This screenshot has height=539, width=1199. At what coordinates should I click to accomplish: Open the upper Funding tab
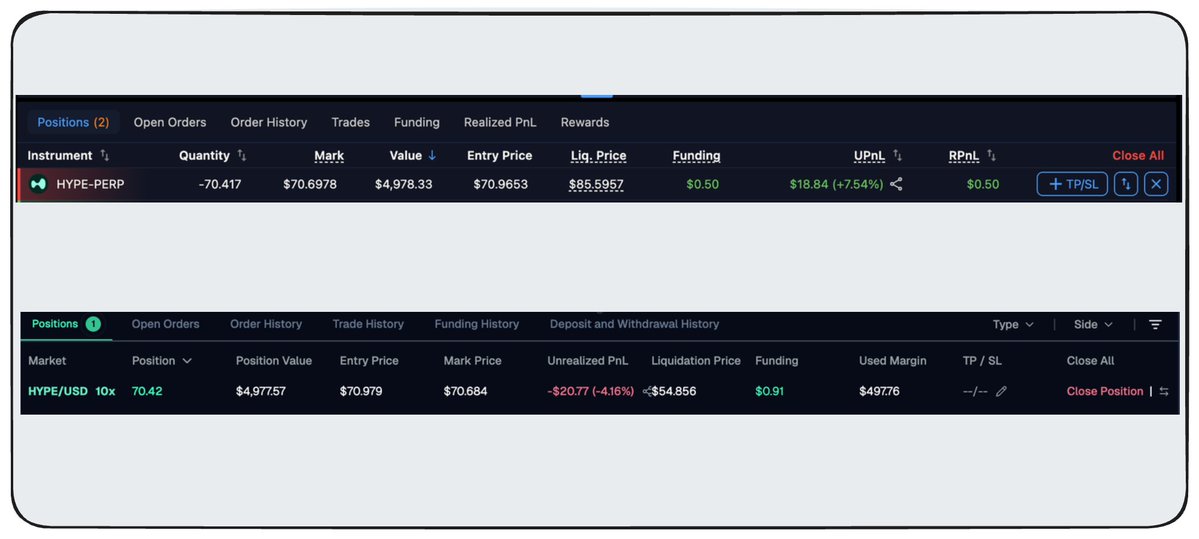[x=417, y=122]
